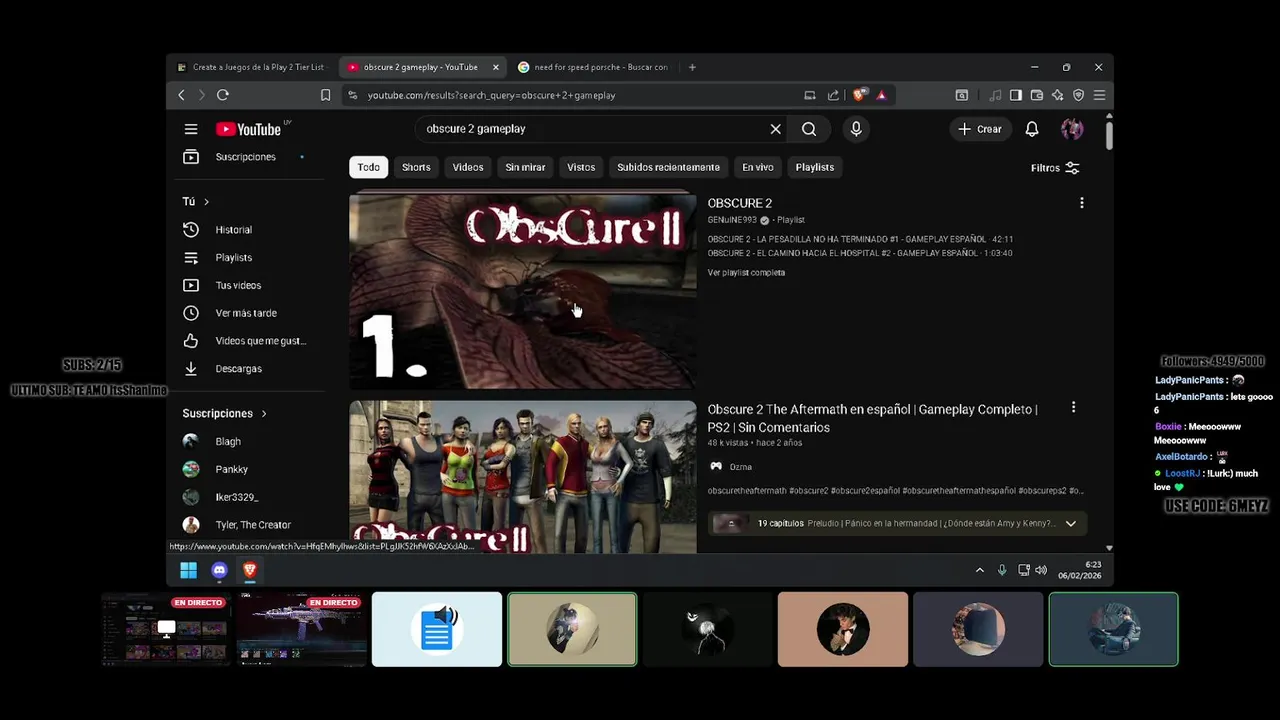The image size is (1280, 720).
Task: Open a new browser tab
Action: click(x=692, y=67)
